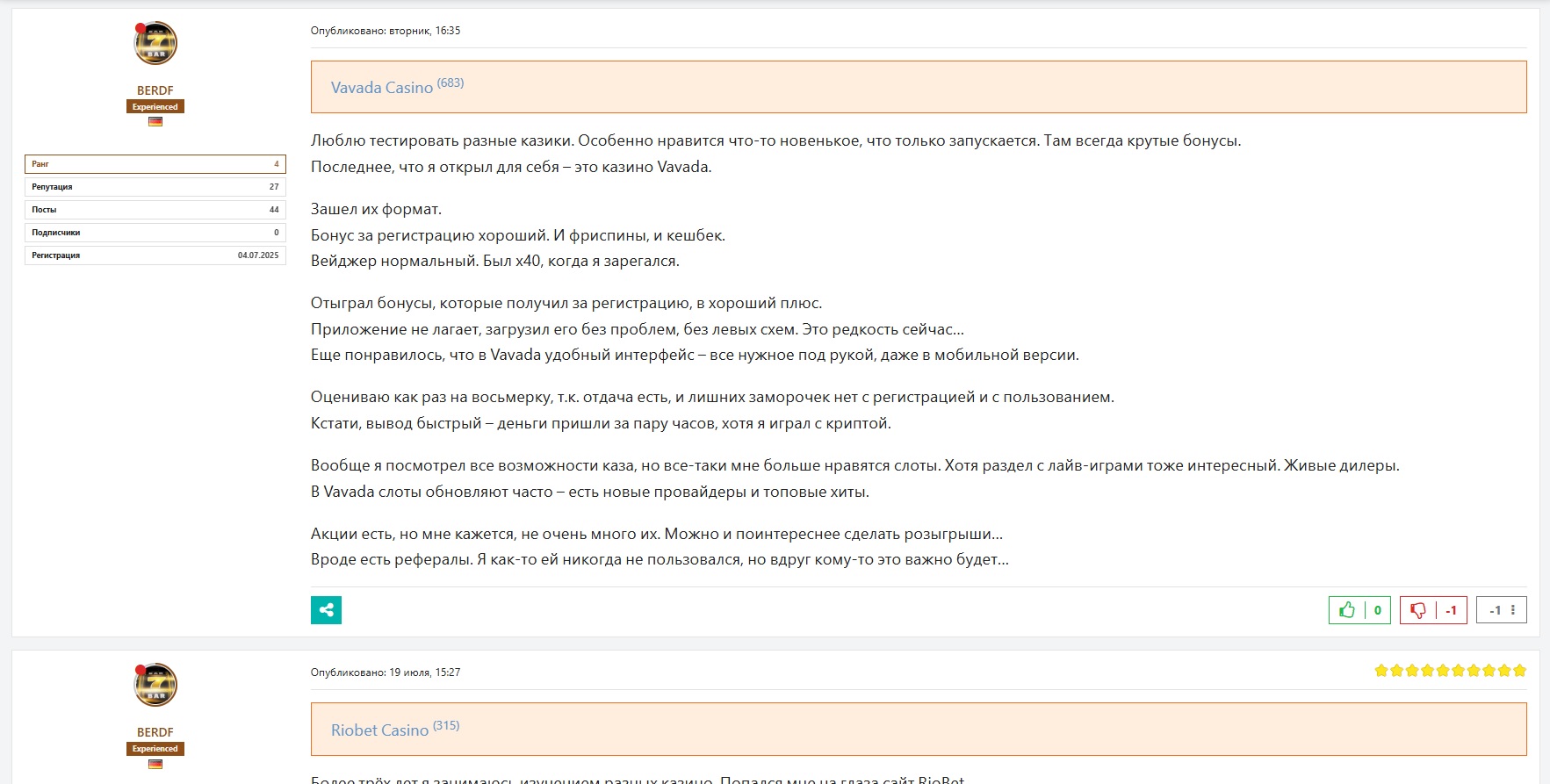Open the BERDF username on the first post
Screen dimensions: 1550x784
(155, 90)
